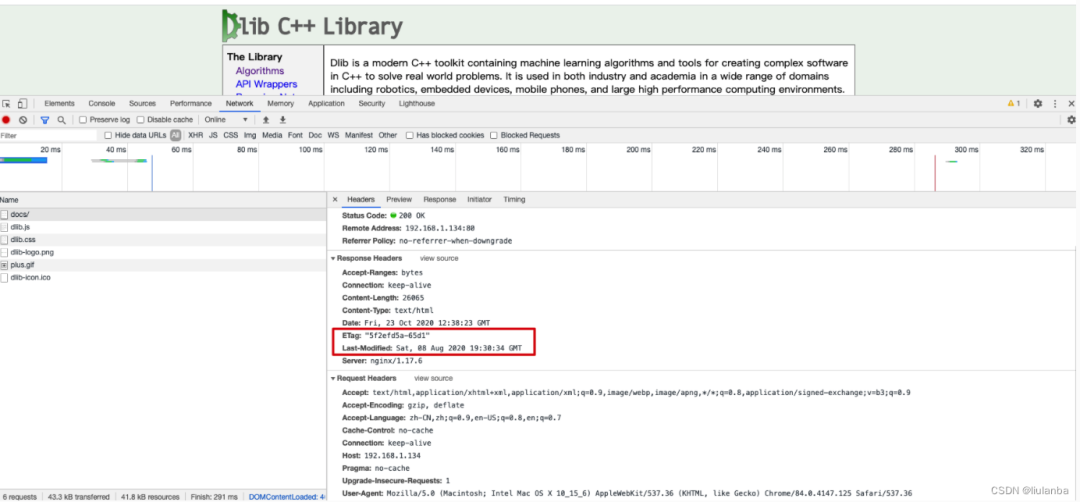Switch to the Elements tab
The image size is (1080, 502).
point(59,103)
